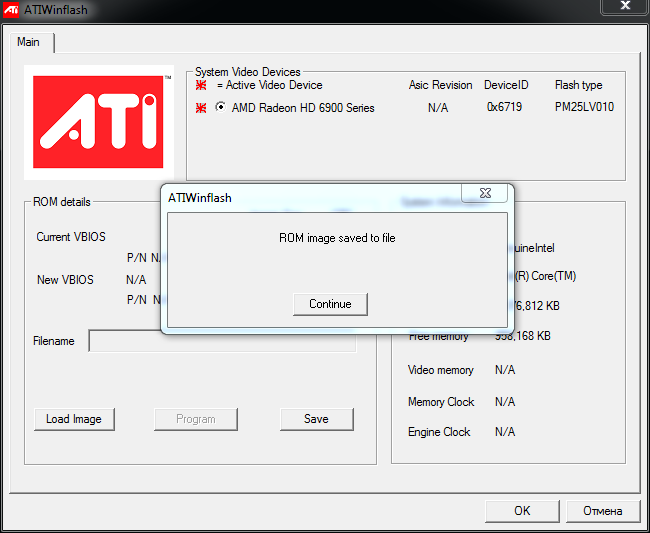
Task: Click the 'Engine Clock' label
Action: pos(439,432)
